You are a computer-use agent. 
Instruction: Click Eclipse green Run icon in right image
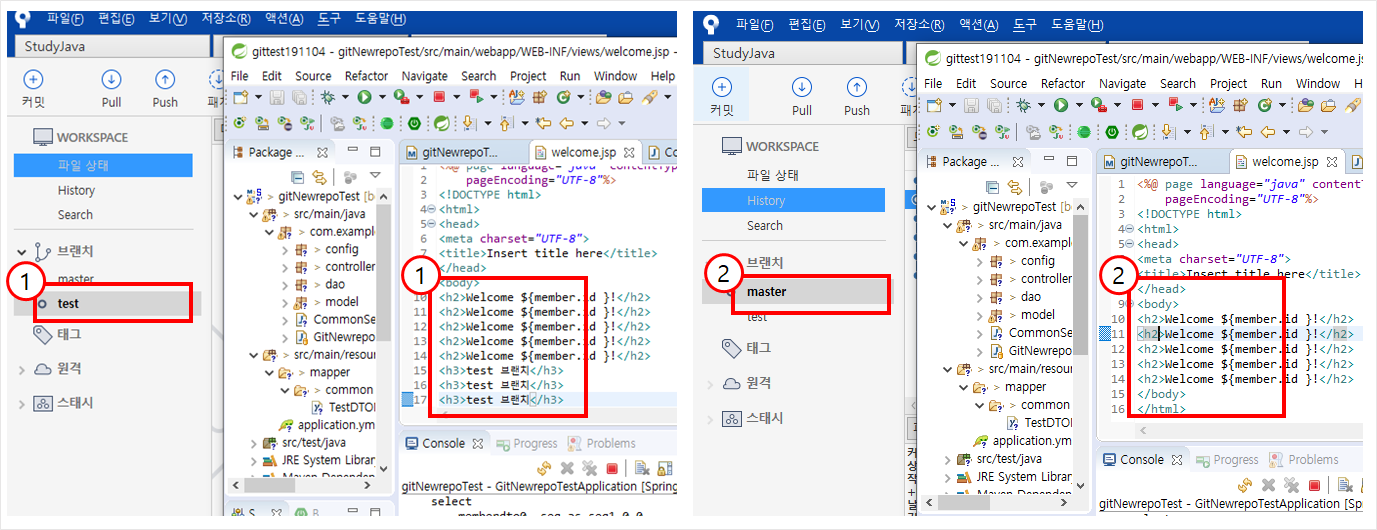pyautogui.click(x=1061, y=104)
